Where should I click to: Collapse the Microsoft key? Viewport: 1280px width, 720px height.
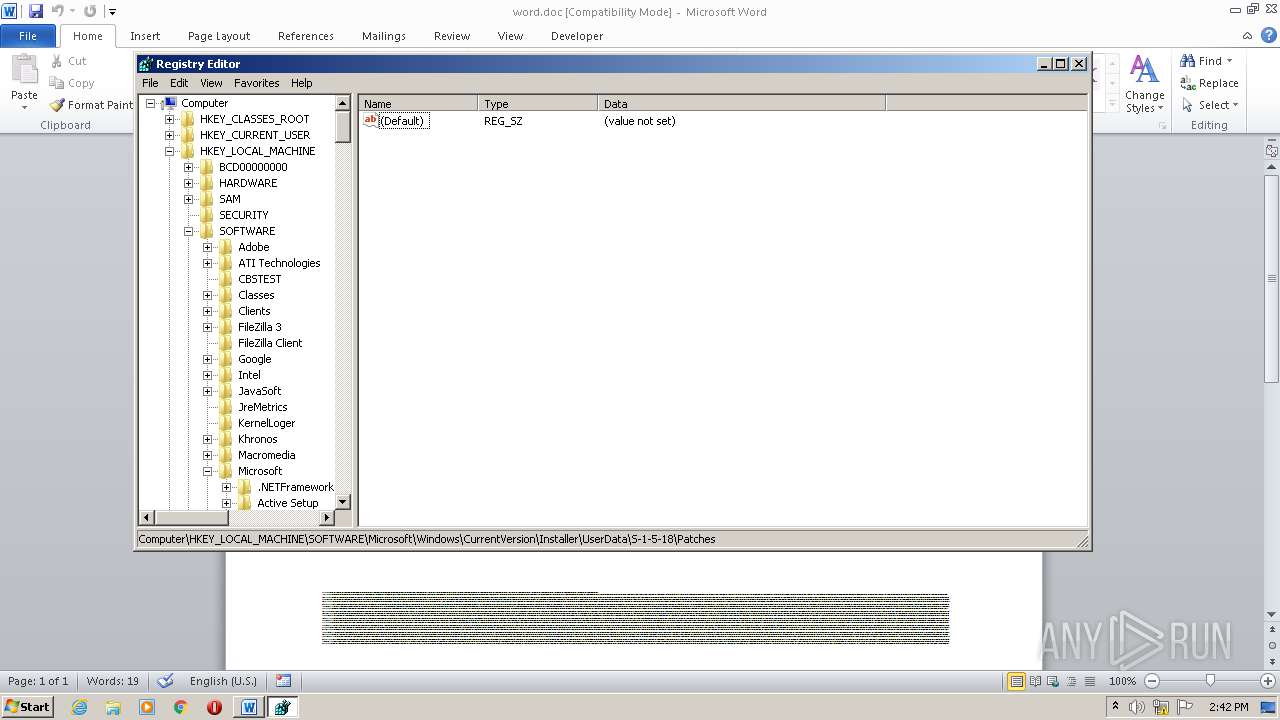pyautogui.click(x=207, y=471)
